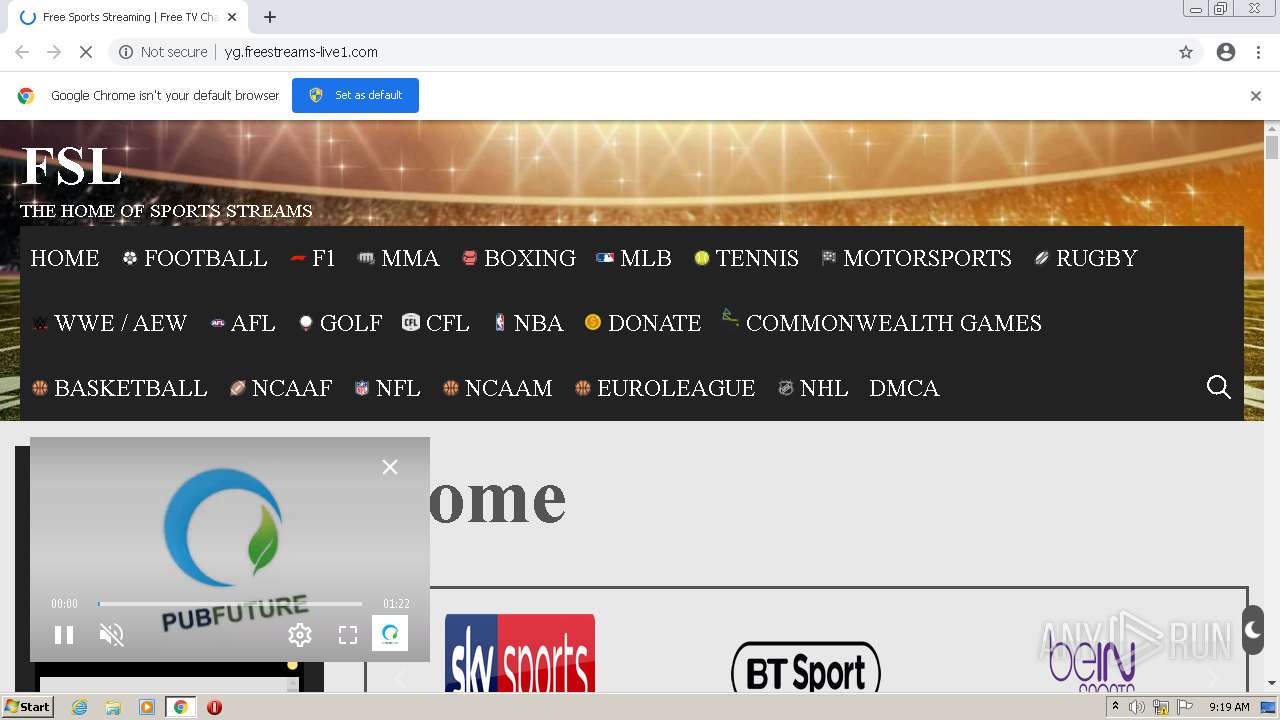1280x720 pixels.
Task: Select CFL in the navigation
Action: click(436, 323)
